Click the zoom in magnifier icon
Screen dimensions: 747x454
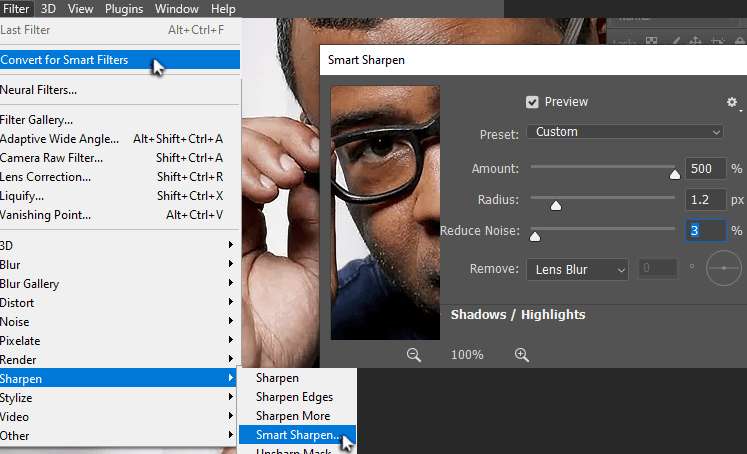(x=521, y=354)
